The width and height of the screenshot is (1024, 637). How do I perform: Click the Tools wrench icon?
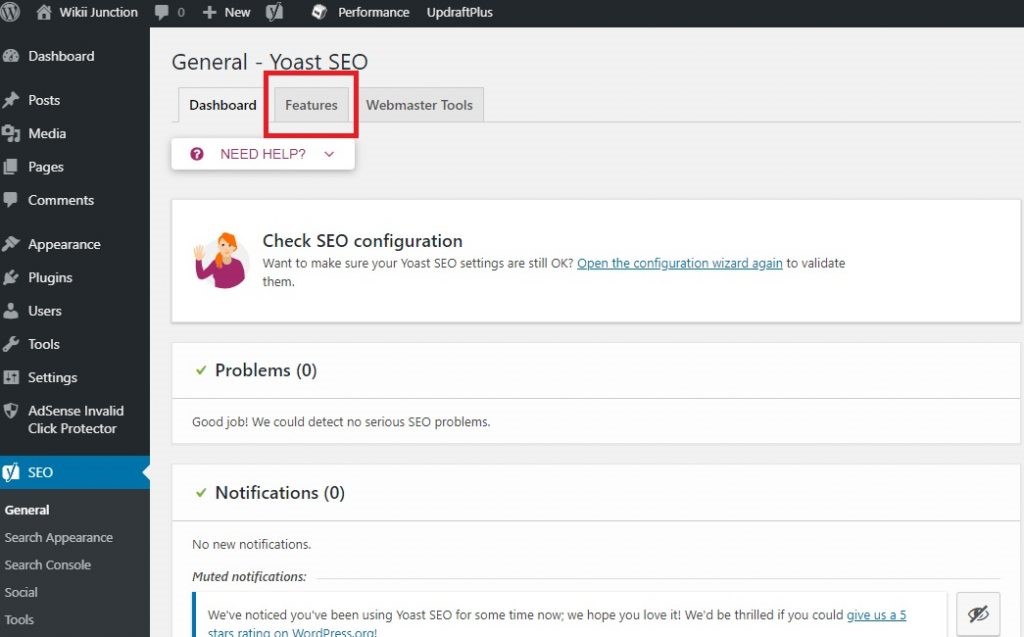[x=10, y=344]
